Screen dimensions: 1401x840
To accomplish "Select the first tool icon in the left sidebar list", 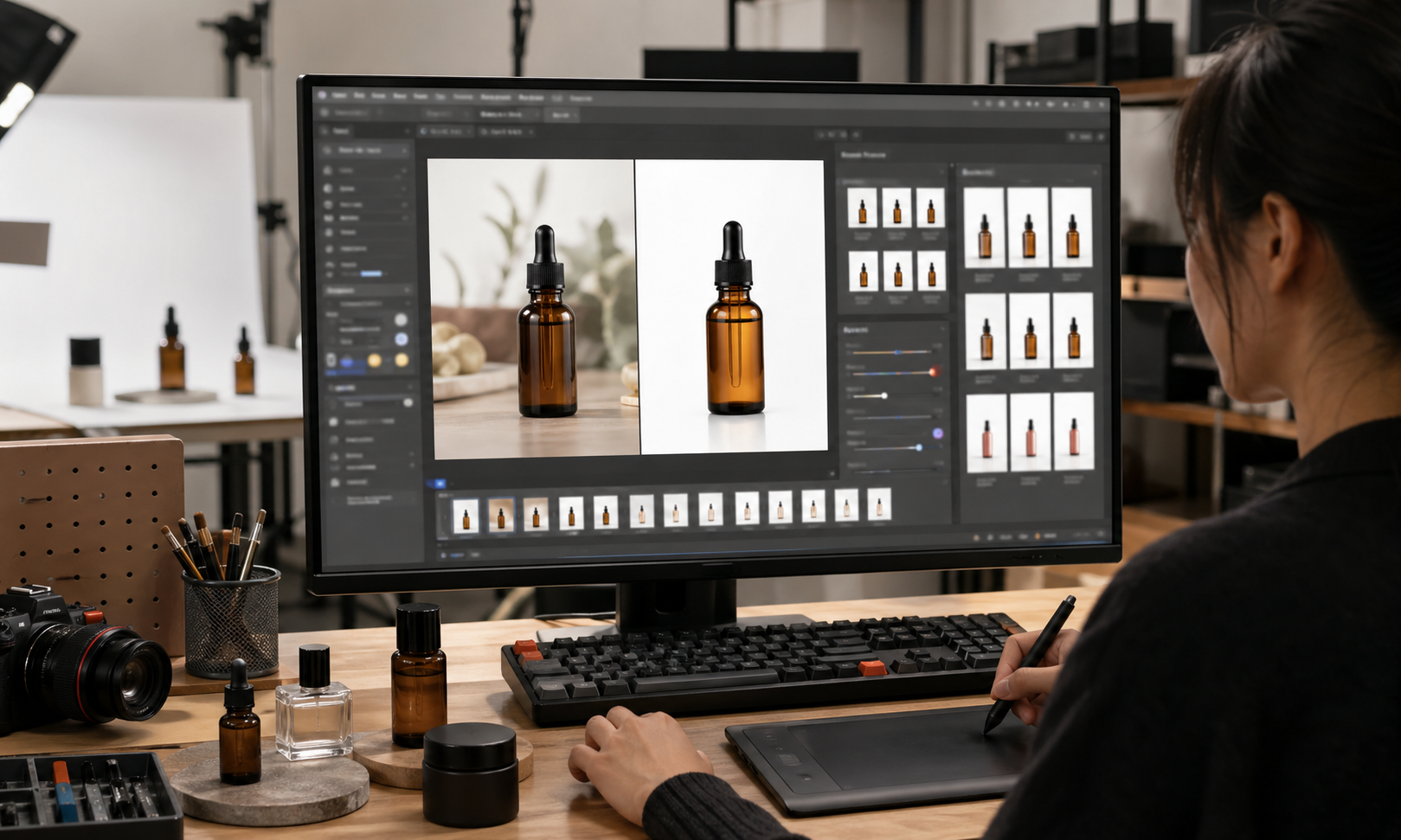I will [x=328, y=170].
